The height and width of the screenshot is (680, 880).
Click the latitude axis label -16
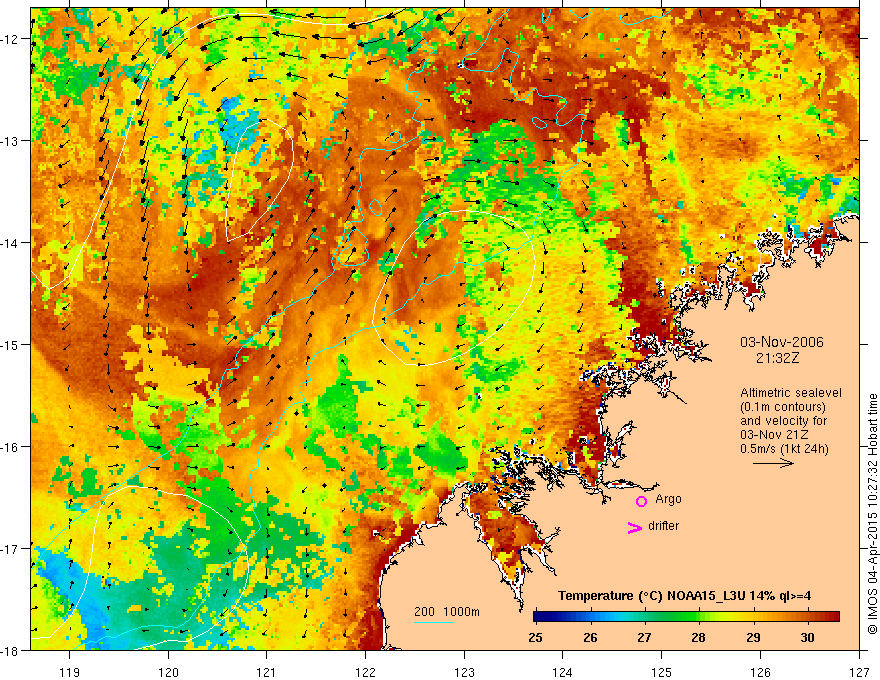(x=10, y=447)
